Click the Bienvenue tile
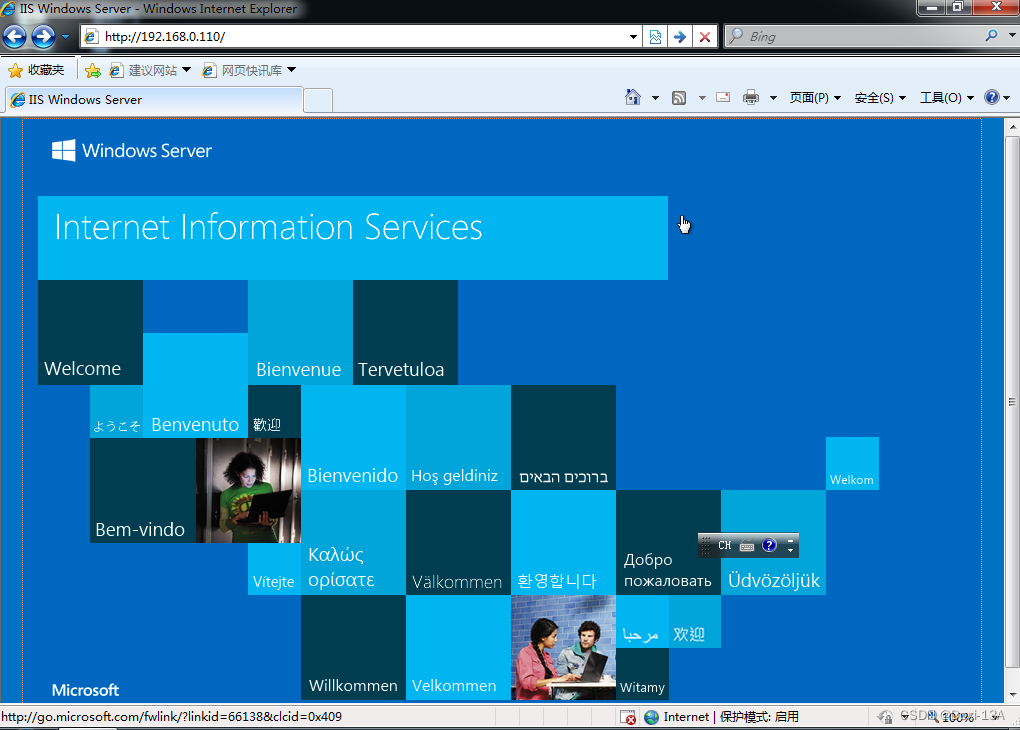This screenshot has height=730, width=1020. [301, 332]
